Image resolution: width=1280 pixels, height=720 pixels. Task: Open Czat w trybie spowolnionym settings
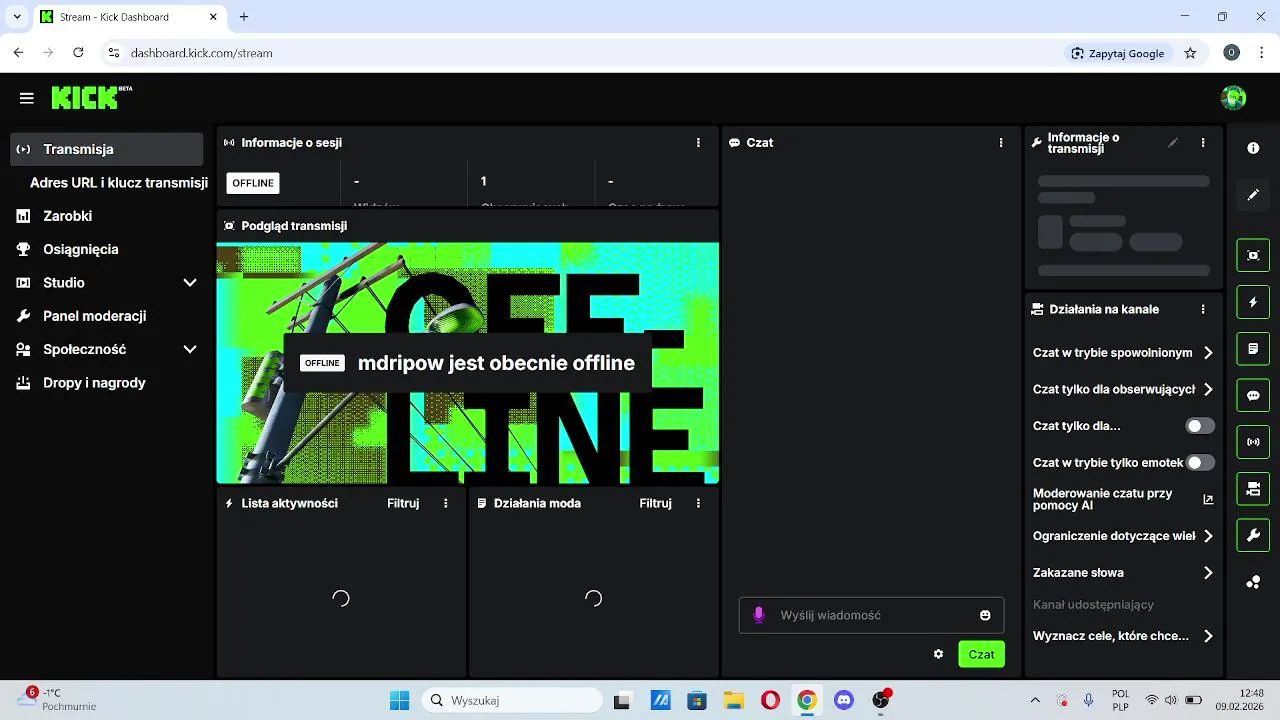(x=1123, y=353)
